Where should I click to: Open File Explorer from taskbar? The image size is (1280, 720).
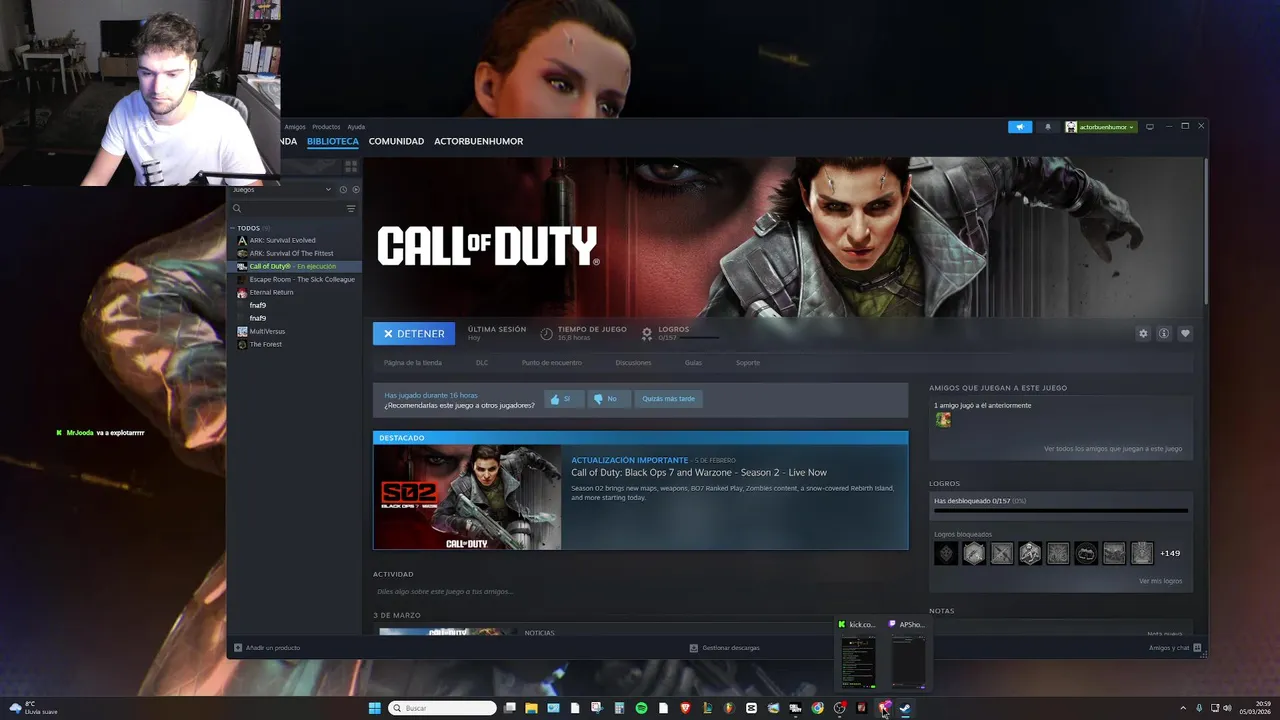(x=531, y=708)
